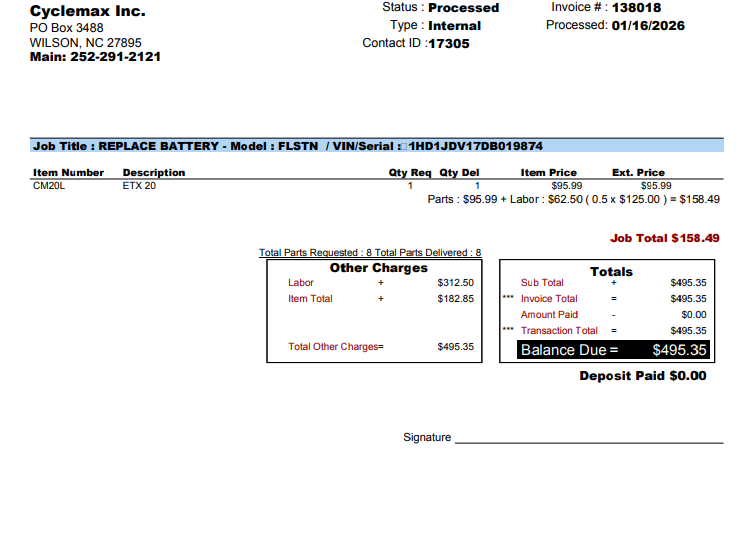This screenshot has width=744, height=550.
Task: Click the ETX 20 item description
Action: 139,186
